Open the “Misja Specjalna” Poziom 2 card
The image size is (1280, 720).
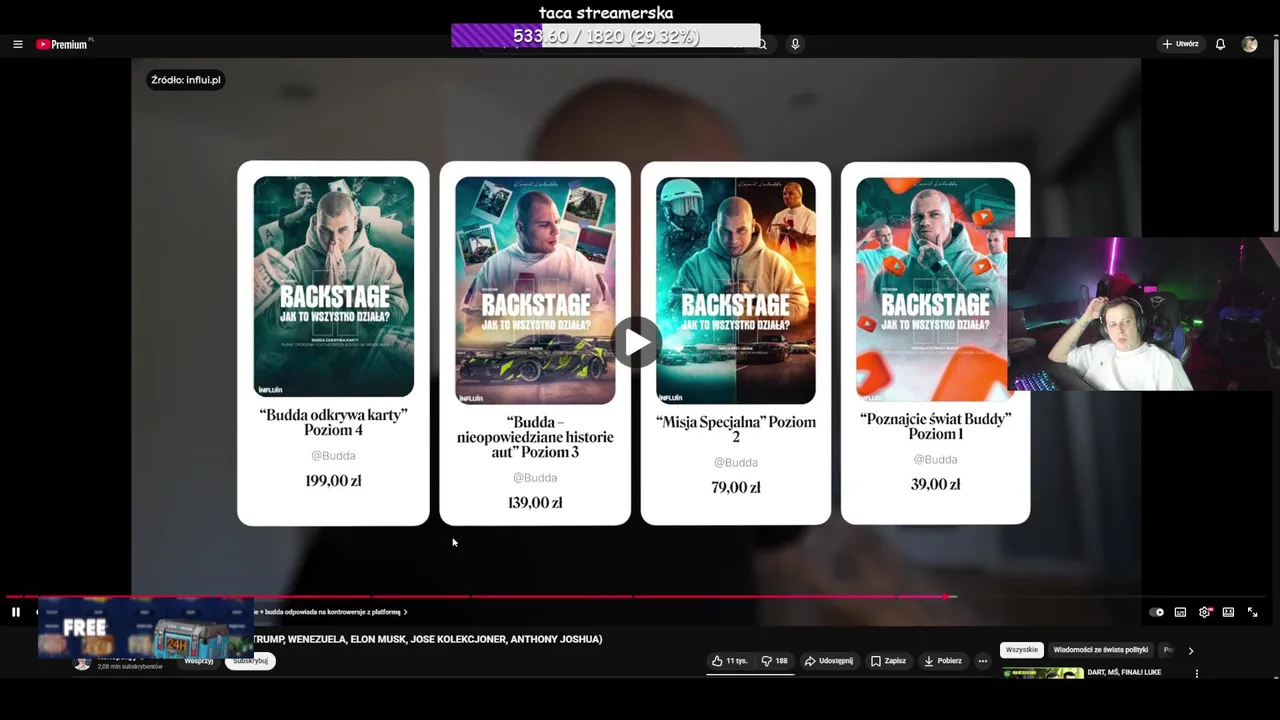(x=736, y=343)
